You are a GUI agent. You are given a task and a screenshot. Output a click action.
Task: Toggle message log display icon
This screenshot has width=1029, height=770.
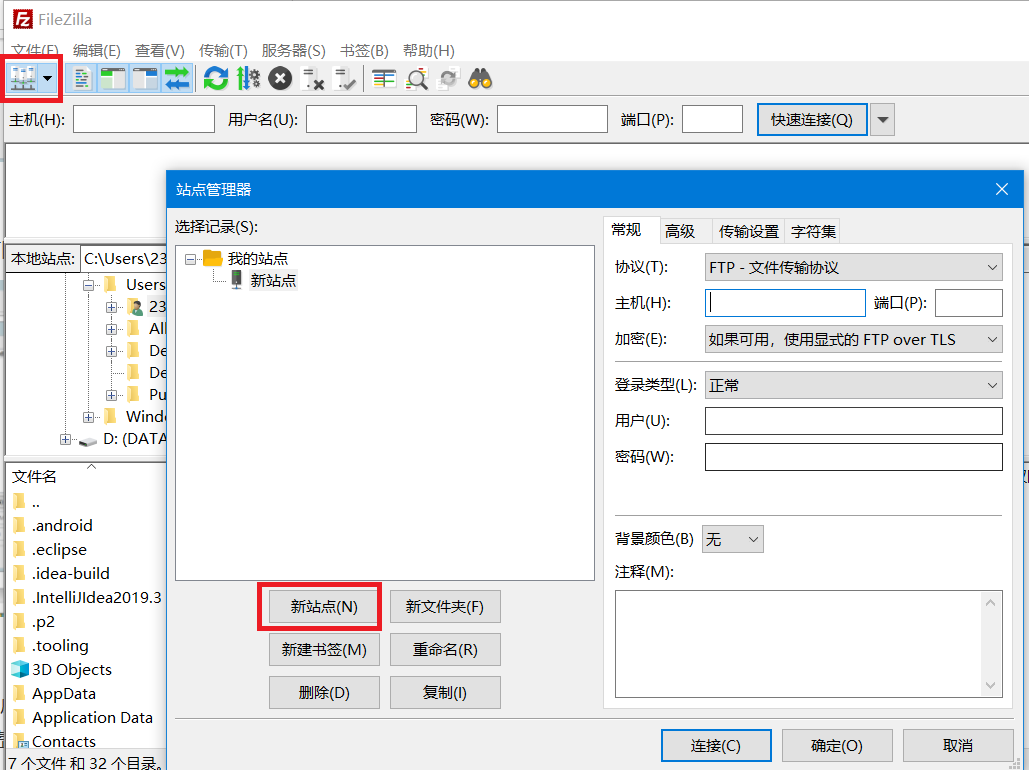tap(82, 79)
